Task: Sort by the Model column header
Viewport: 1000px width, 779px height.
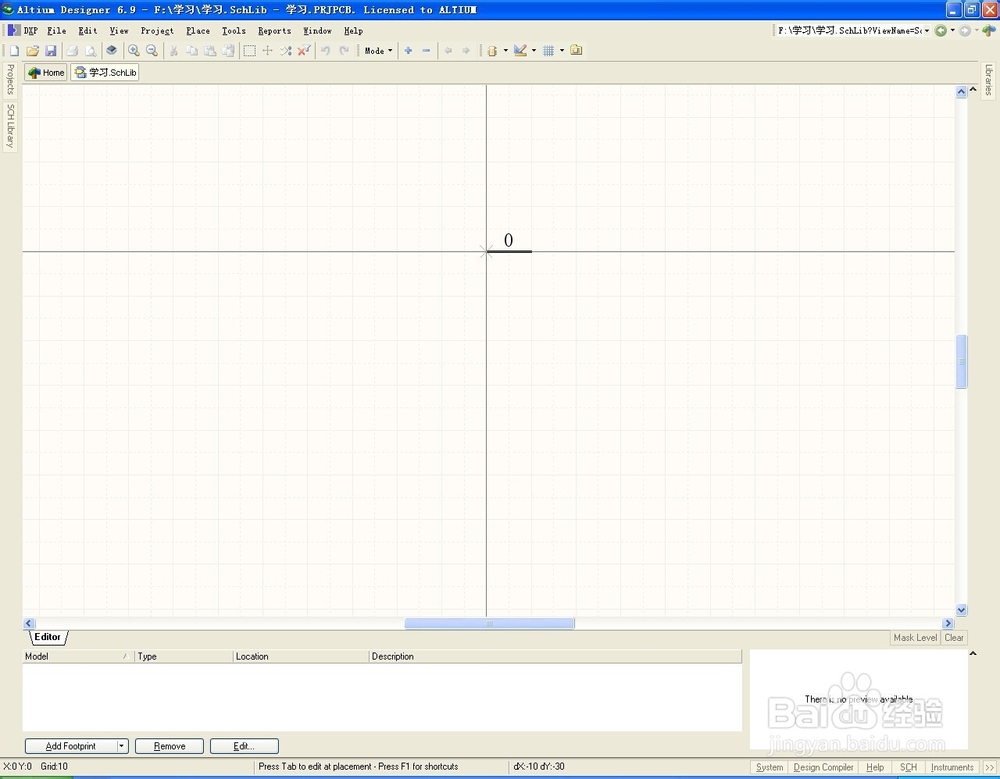Action: tap(78, 656)
